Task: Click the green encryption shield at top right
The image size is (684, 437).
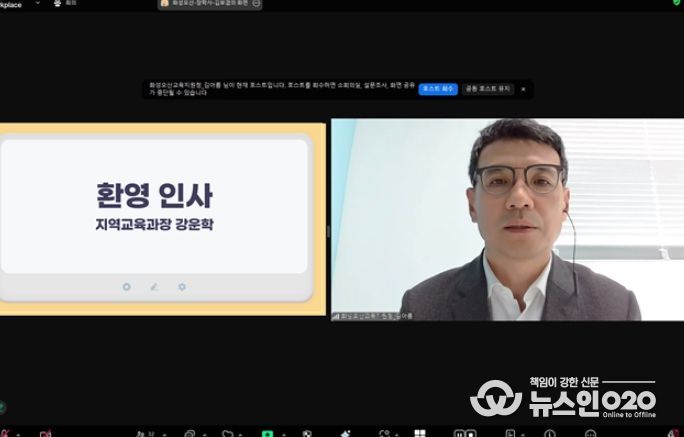Action: (x=677, y=2)
